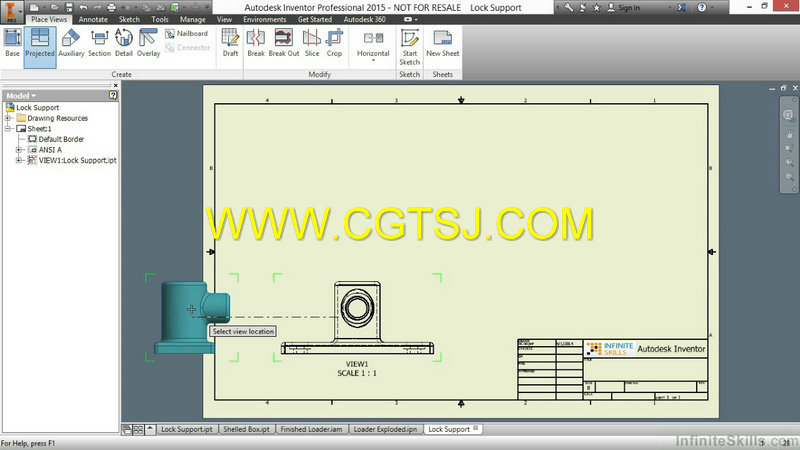Expand the VIEW1:Lock Support.ipt node
The height and width of the screenshot is (450, 800).
point(19,160)
